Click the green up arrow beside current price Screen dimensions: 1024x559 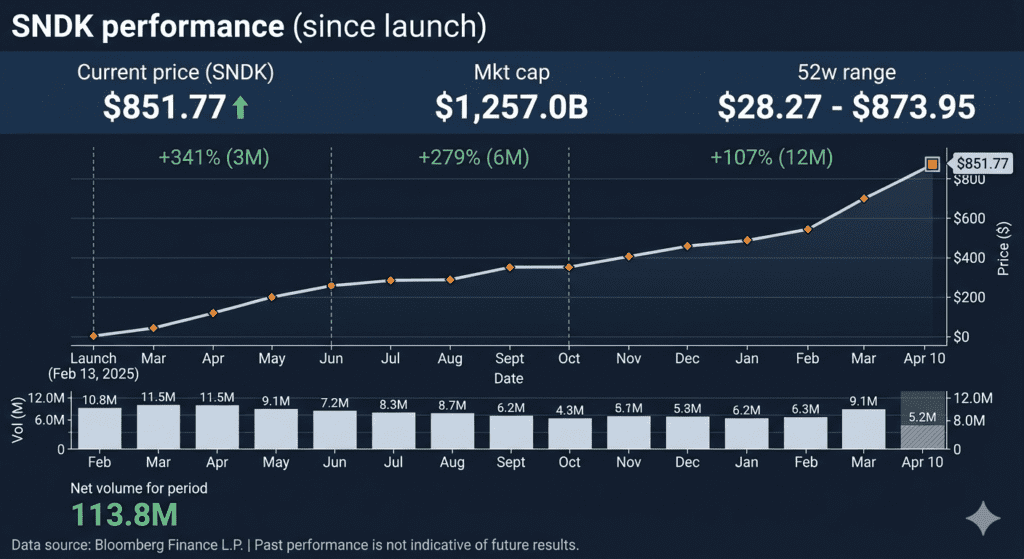click(x=240, y=108)
